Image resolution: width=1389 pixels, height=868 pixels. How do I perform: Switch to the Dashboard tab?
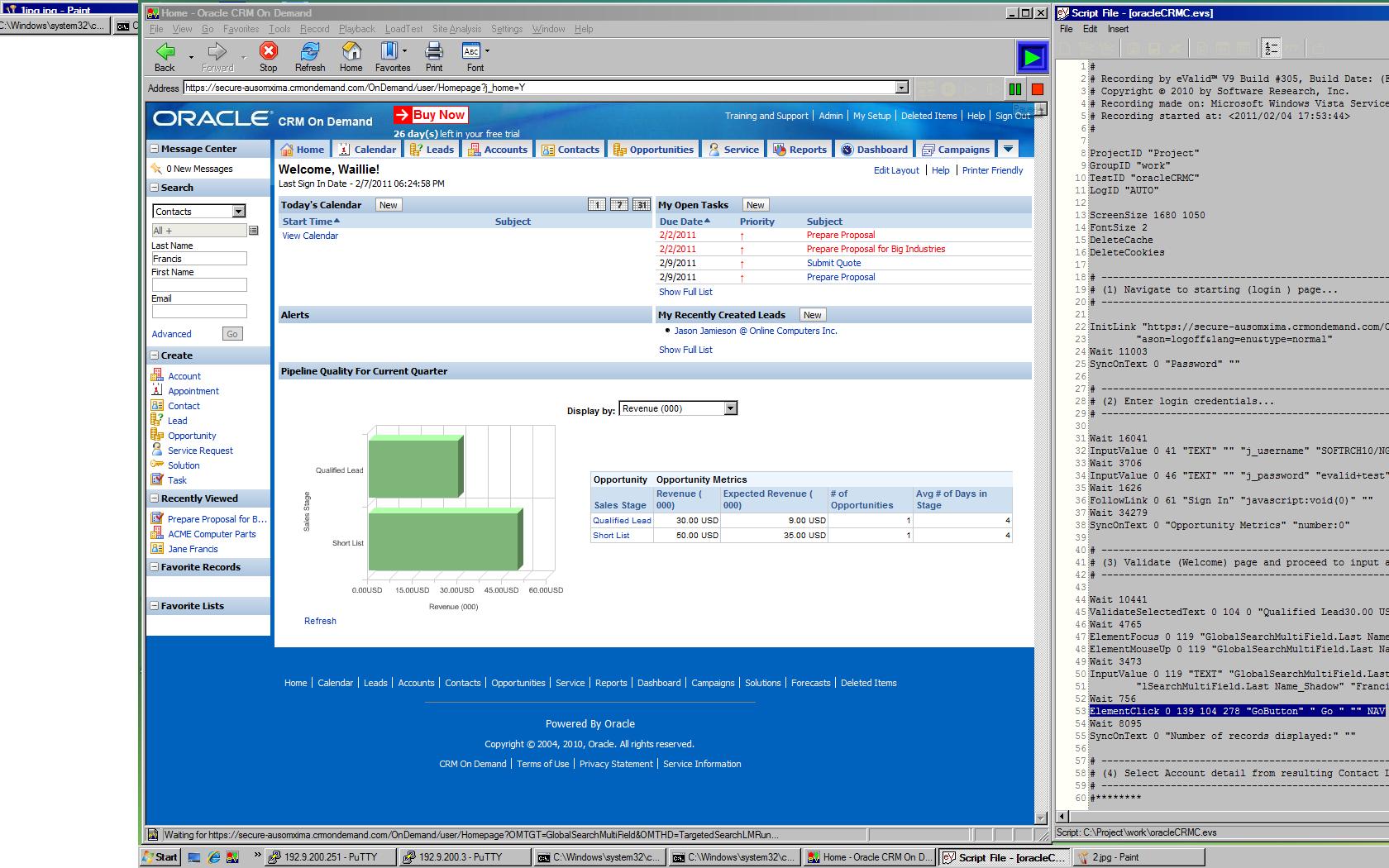(x=874, y=150)
